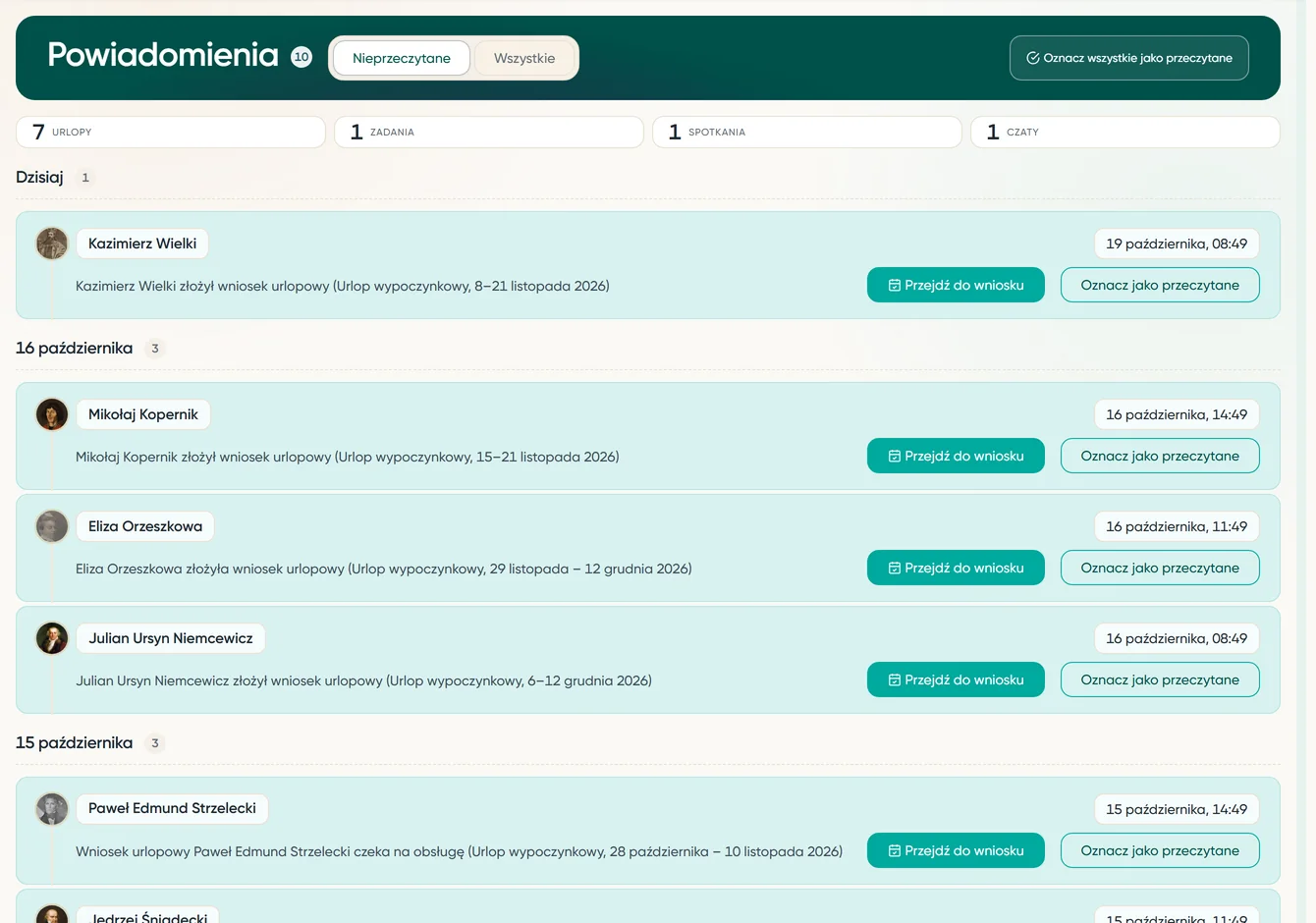Open Eliza Orzeszkowa's avatar
The width and height of the screenshot is (1316, 923).
click(52, 526)
